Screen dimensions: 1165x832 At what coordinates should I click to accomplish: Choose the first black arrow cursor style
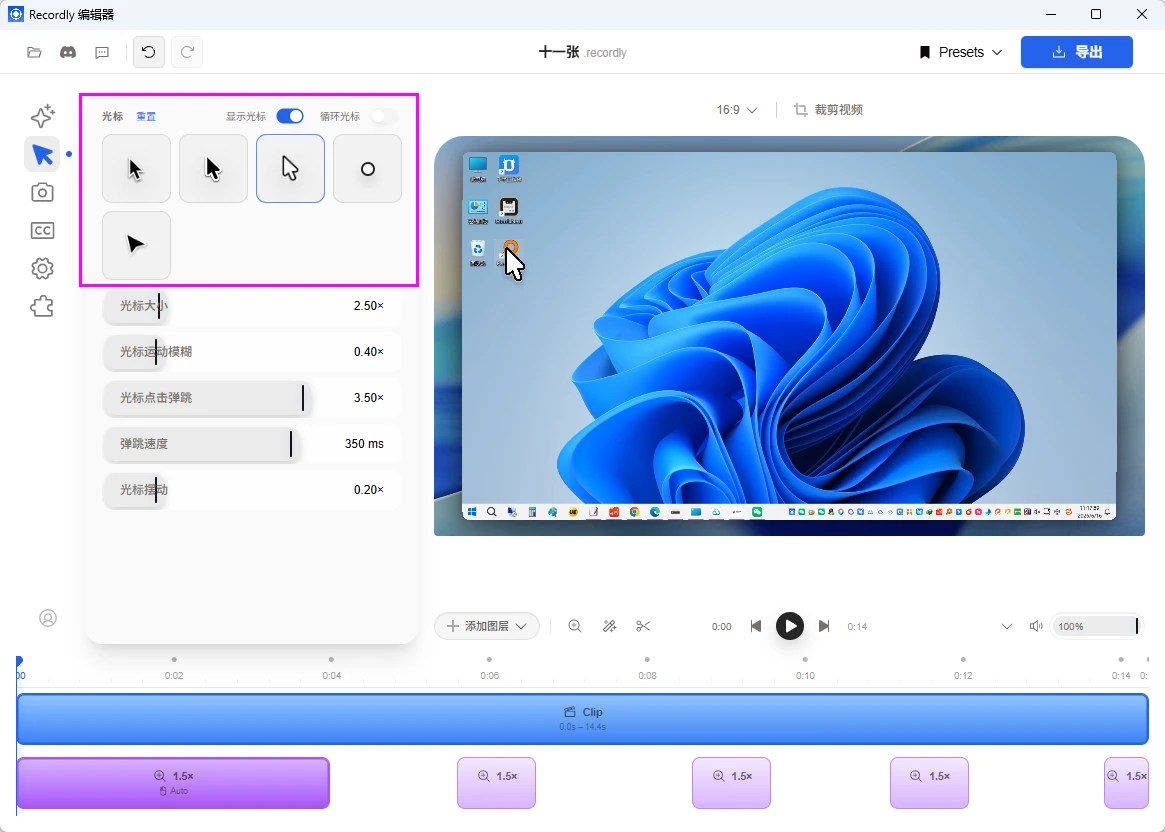136,169
